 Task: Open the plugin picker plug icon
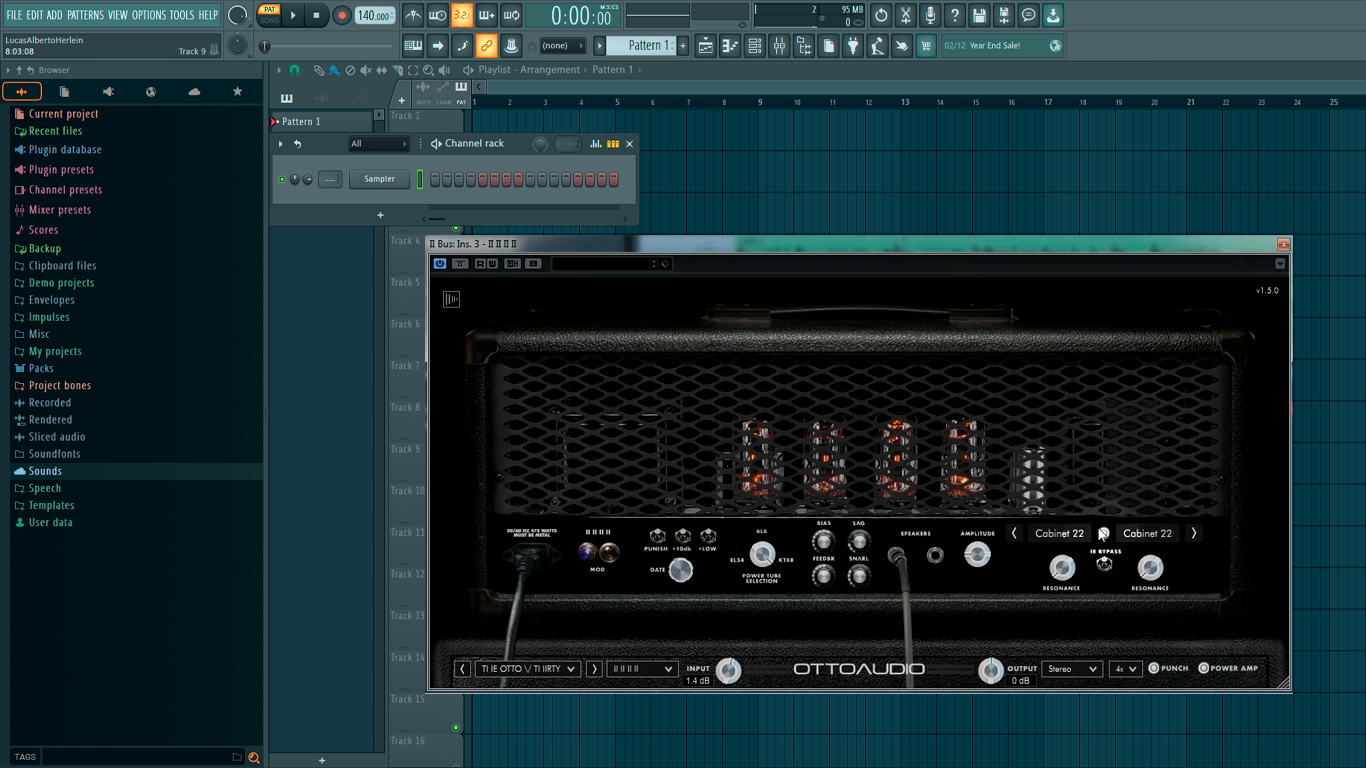[x=853, y=45]
